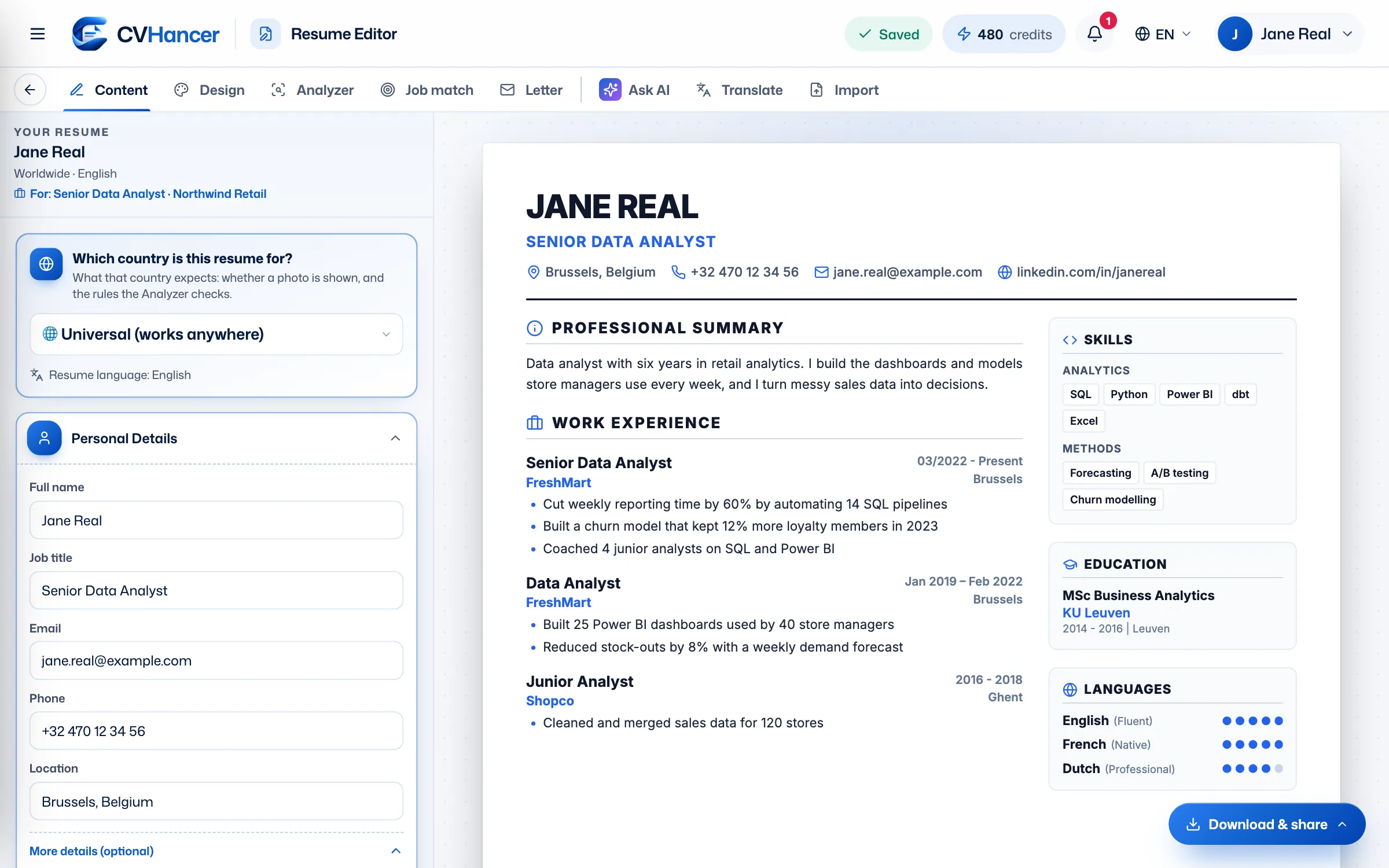Image resolution: width=1389 pixels, height=868 pixels.
Task: Open the Jane Real account menu
Action: click(1290, 34)
